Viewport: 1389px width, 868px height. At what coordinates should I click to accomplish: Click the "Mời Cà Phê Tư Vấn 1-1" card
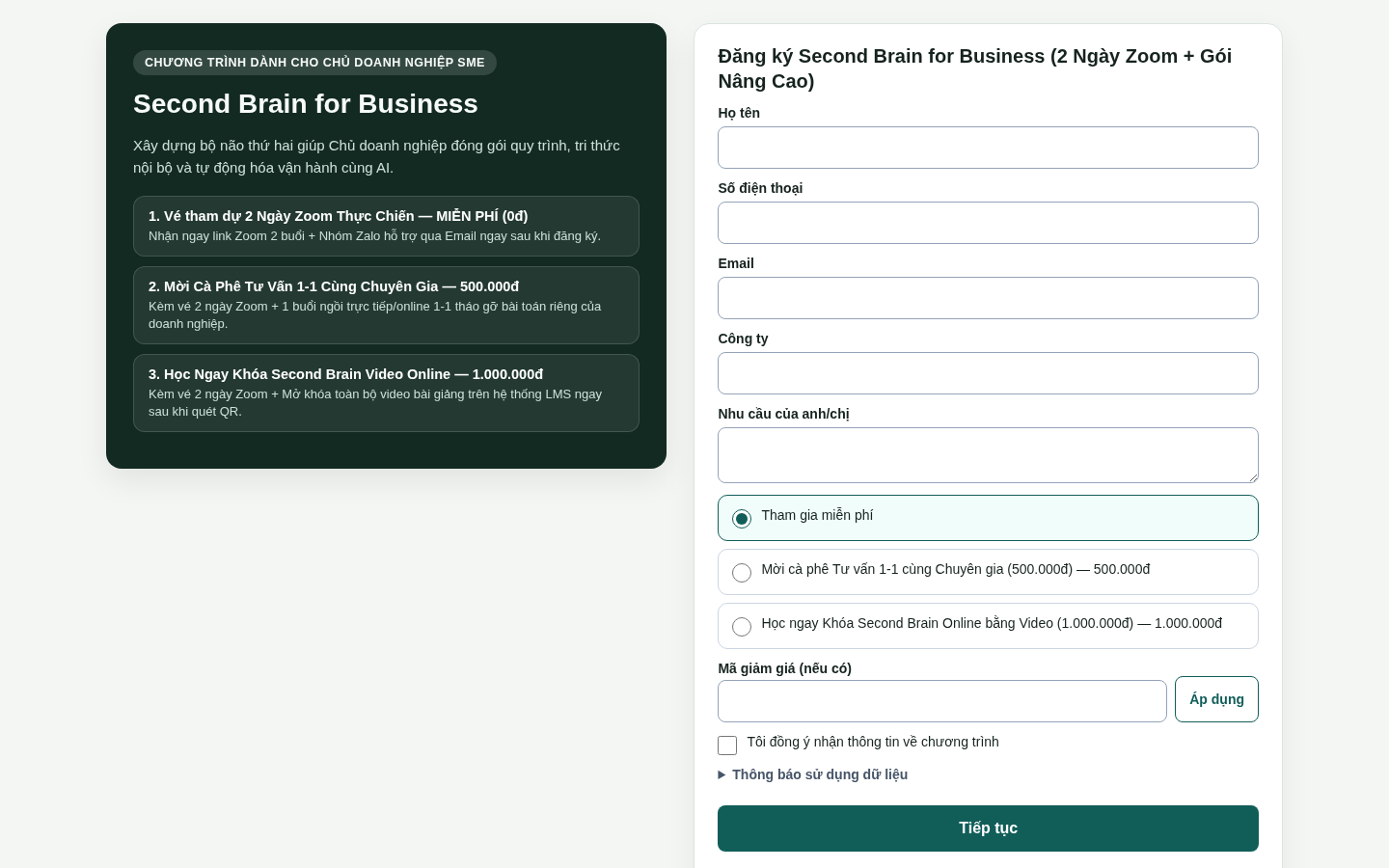tap(386, 305)
